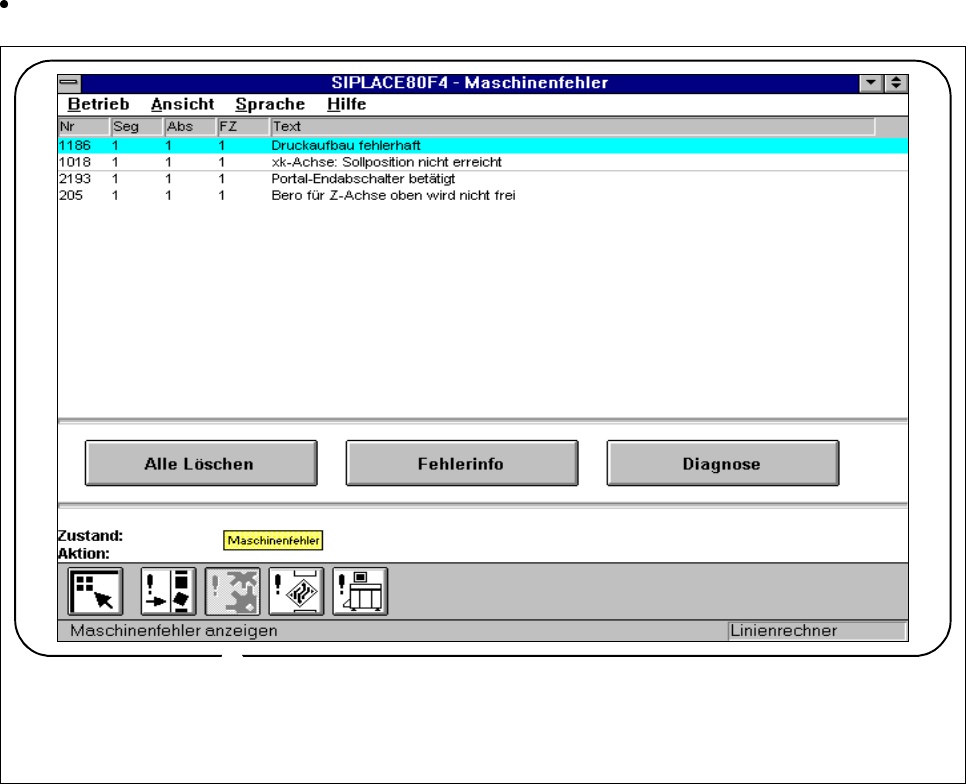Open the Betrieb menu
This screenshot has width=966, height=784.
tap(99, 104)
